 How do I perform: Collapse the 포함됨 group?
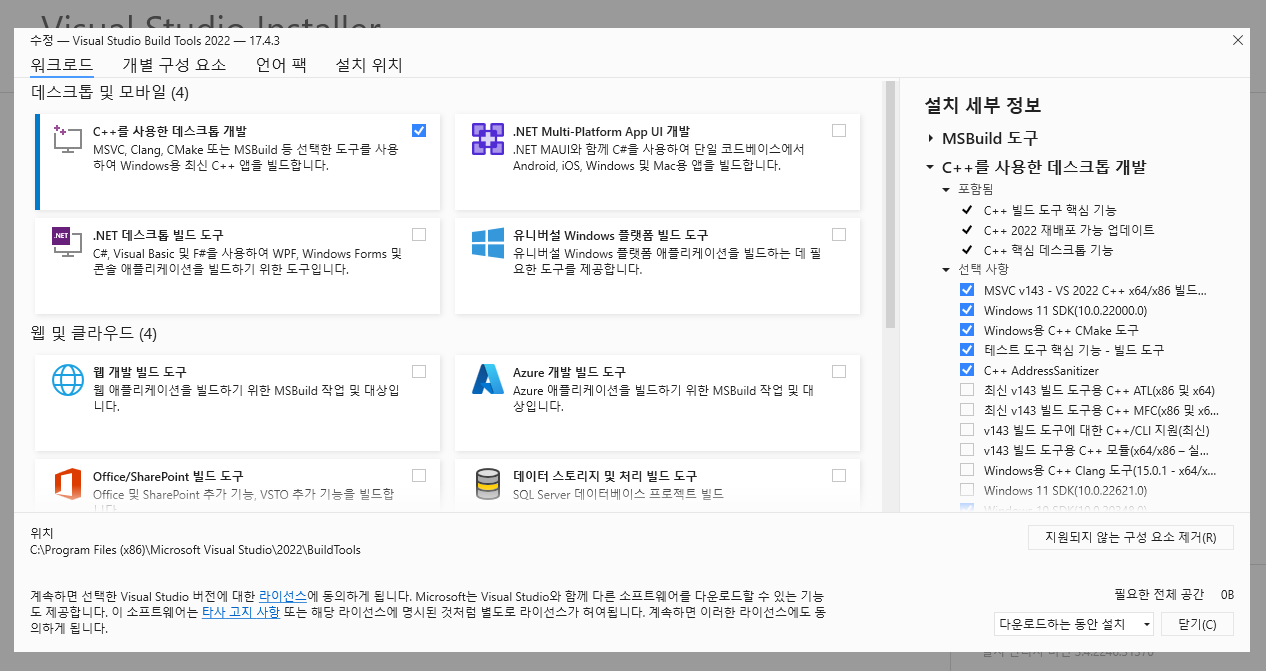(x=947, y=189)
